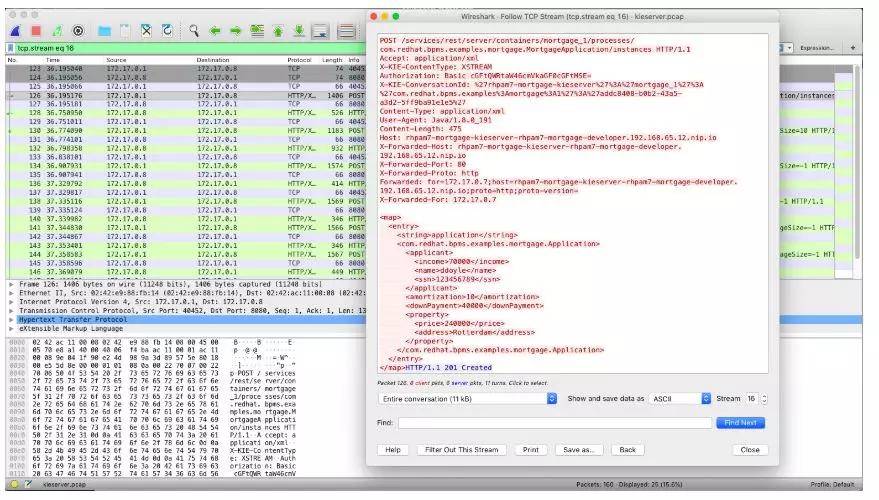Click the Find text input field
This screenshot has height=500, width=879.
point(555,423)
